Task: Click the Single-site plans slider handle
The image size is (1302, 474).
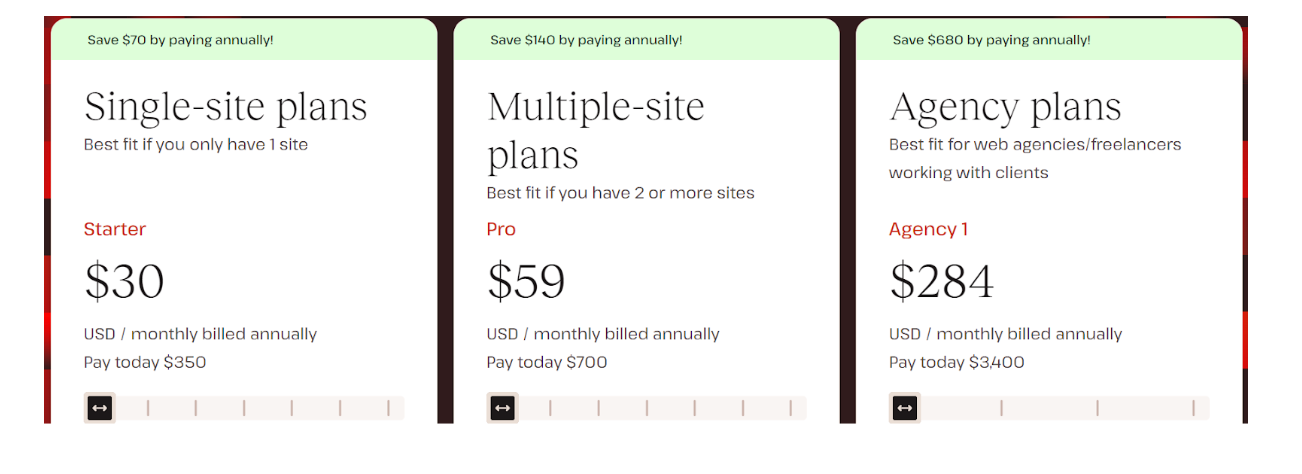Action: pos(100,408)
